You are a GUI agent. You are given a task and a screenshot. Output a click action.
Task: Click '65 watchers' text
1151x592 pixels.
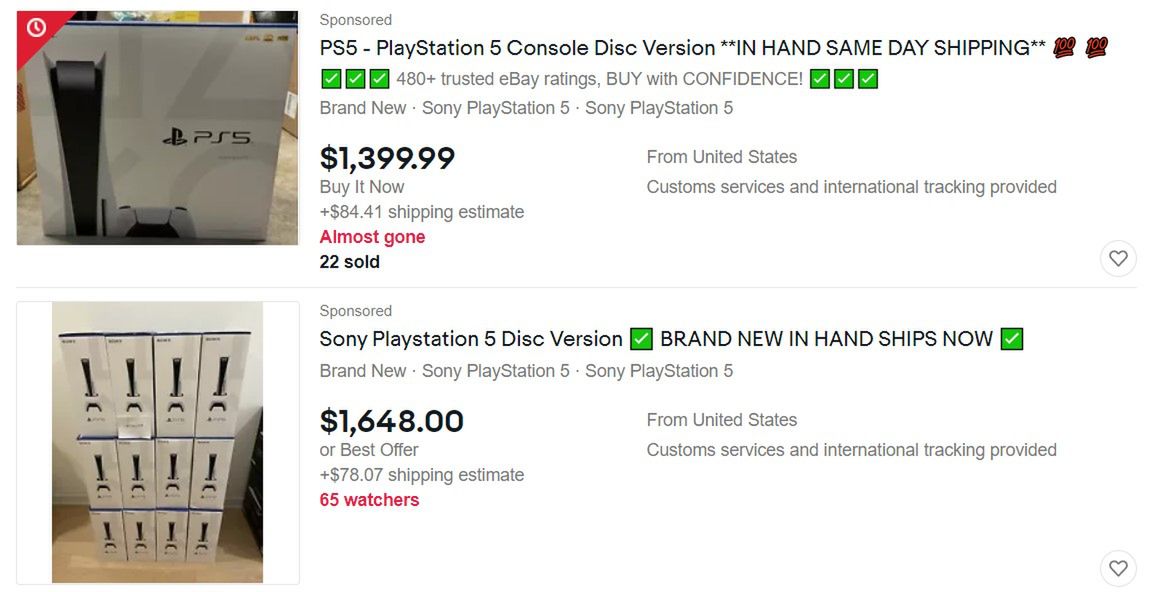click(x=369, y=500)
